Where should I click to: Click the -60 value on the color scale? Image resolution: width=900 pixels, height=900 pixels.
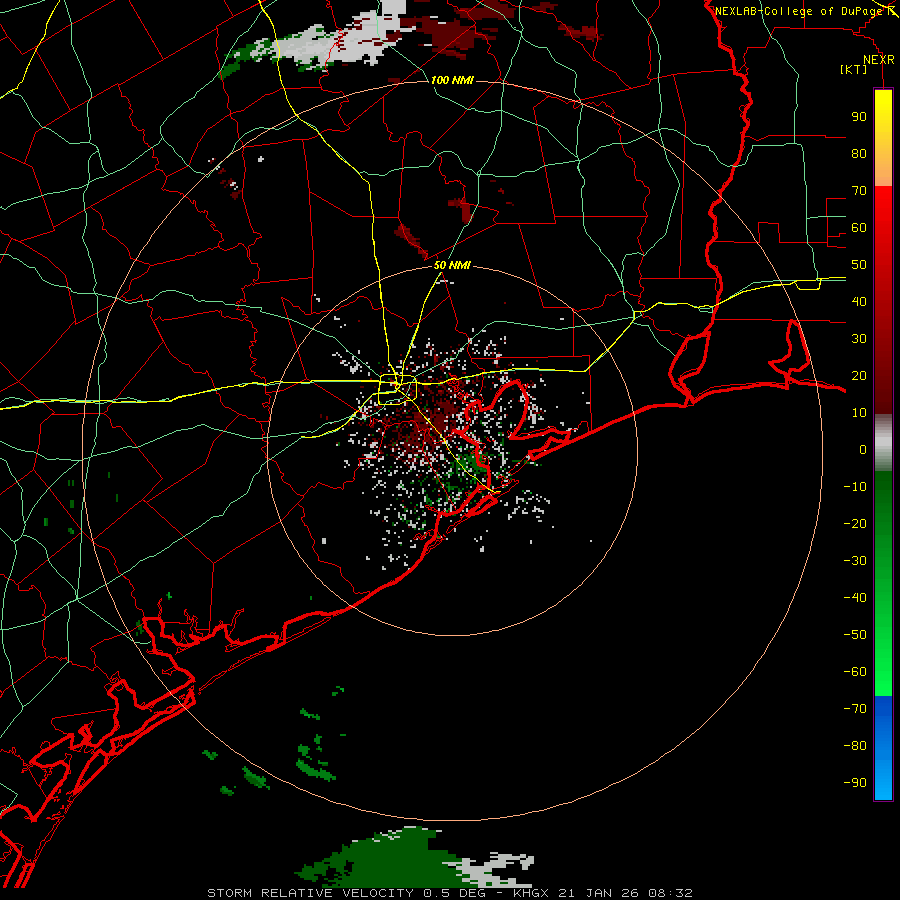click(855, 672)
